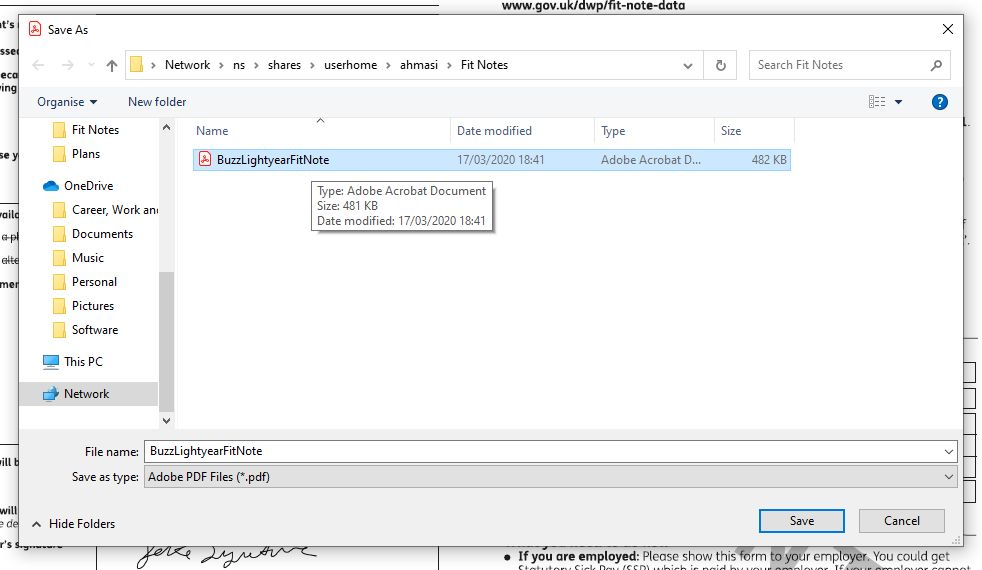Click the search magnifier icon

pyautogui.click(x=936, y=66)
